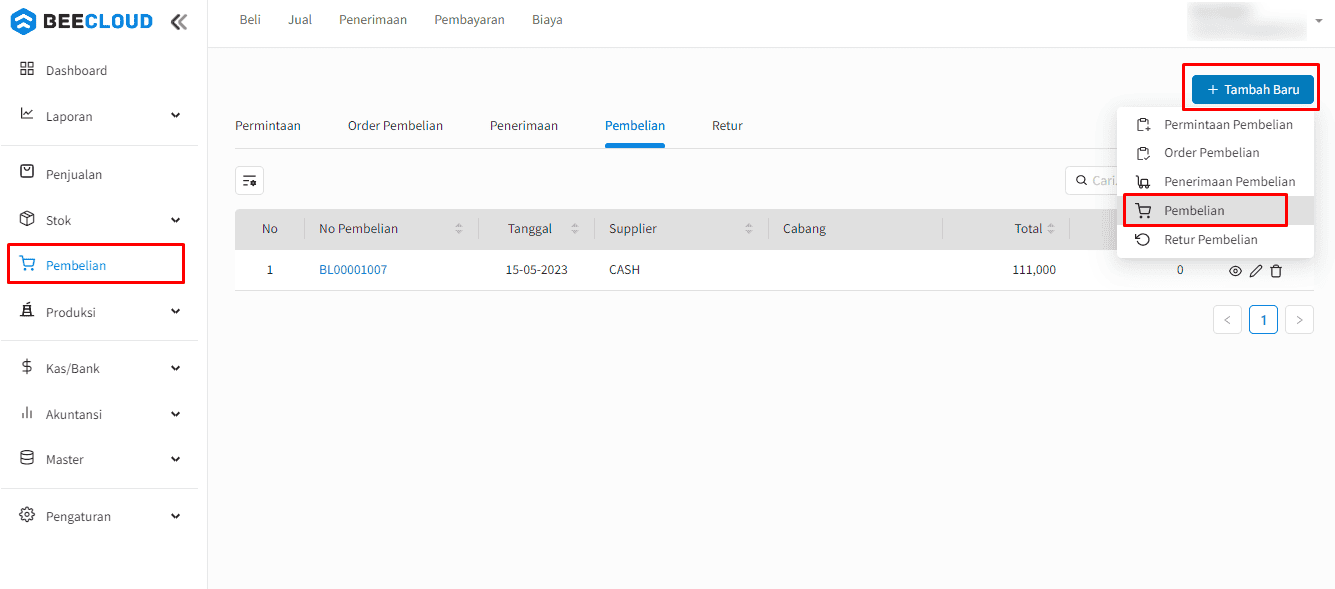This screenshot has width=1335, height=589.
Task: Sort by No Pembelian column
Action: (x=459, y=229)
